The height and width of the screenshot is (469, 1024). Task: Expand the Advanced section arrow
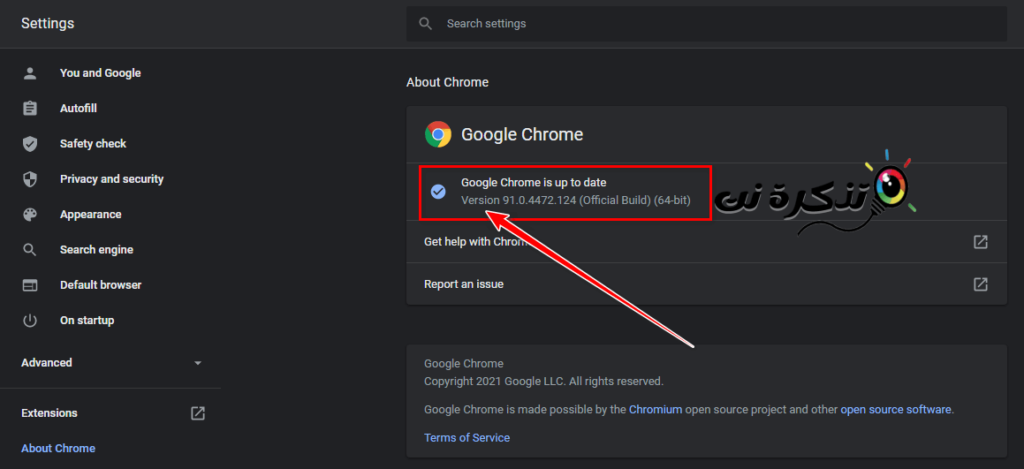[x=198, y=363]
